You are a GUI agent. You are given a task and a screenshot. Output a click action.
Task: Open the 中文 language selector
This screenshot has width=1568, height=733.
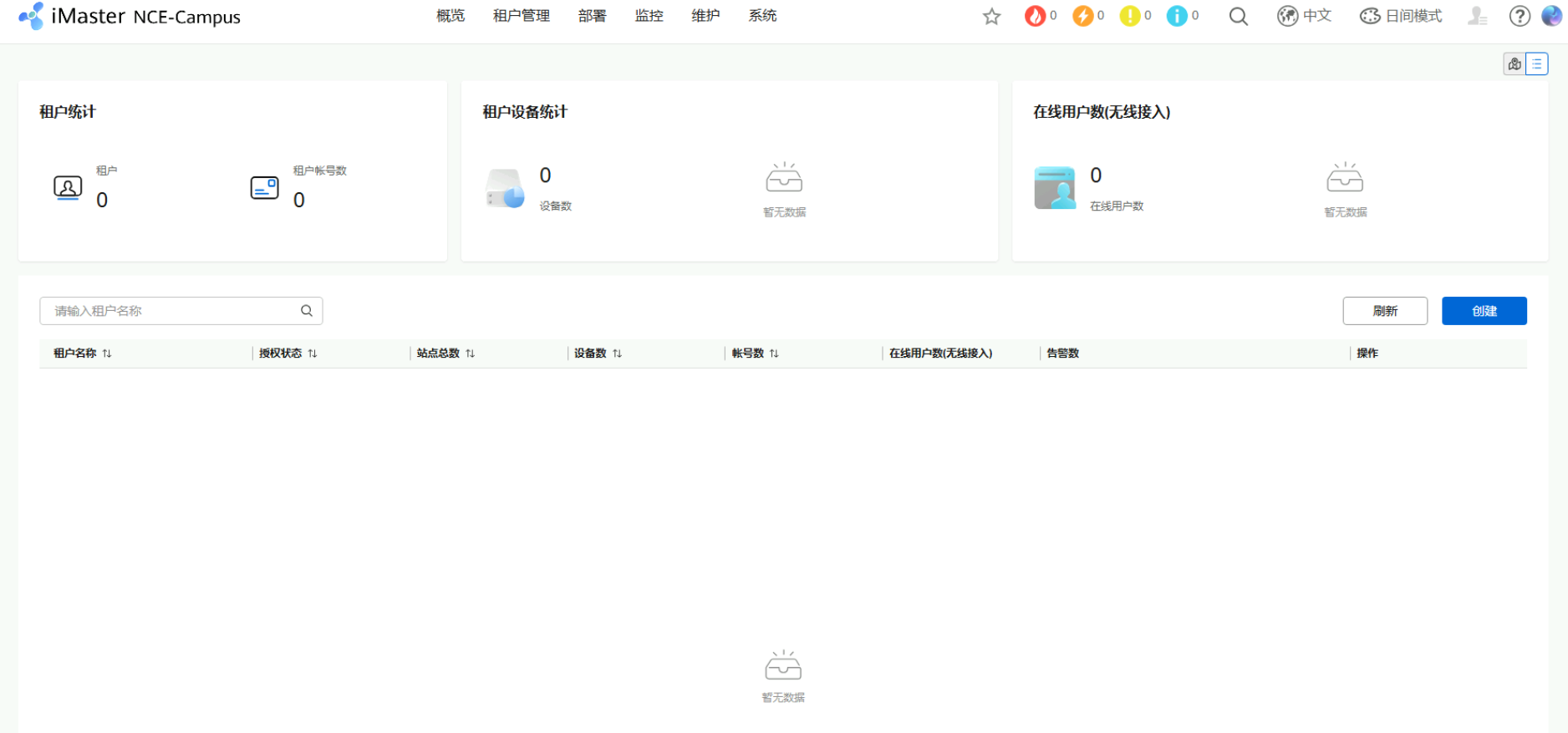1304,16
